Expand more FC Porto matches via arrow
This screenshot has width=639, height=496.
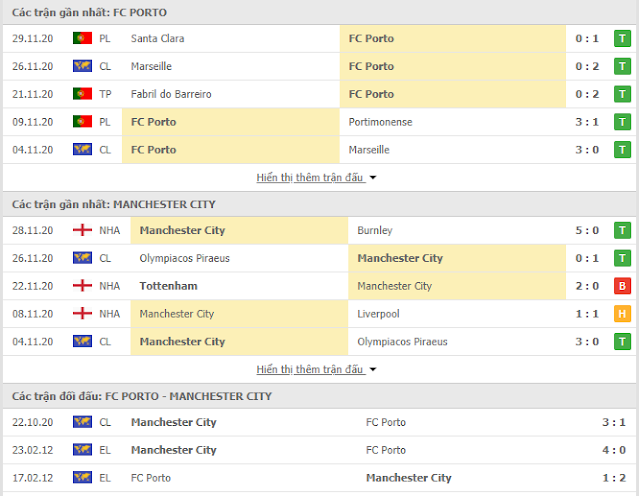(372, 178)
